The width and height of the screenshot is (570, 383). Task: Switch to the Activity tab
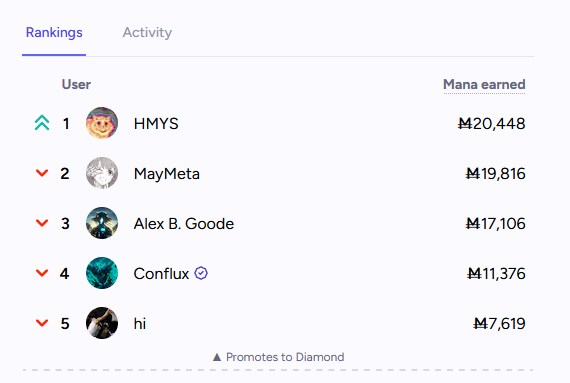pos(147,33)
